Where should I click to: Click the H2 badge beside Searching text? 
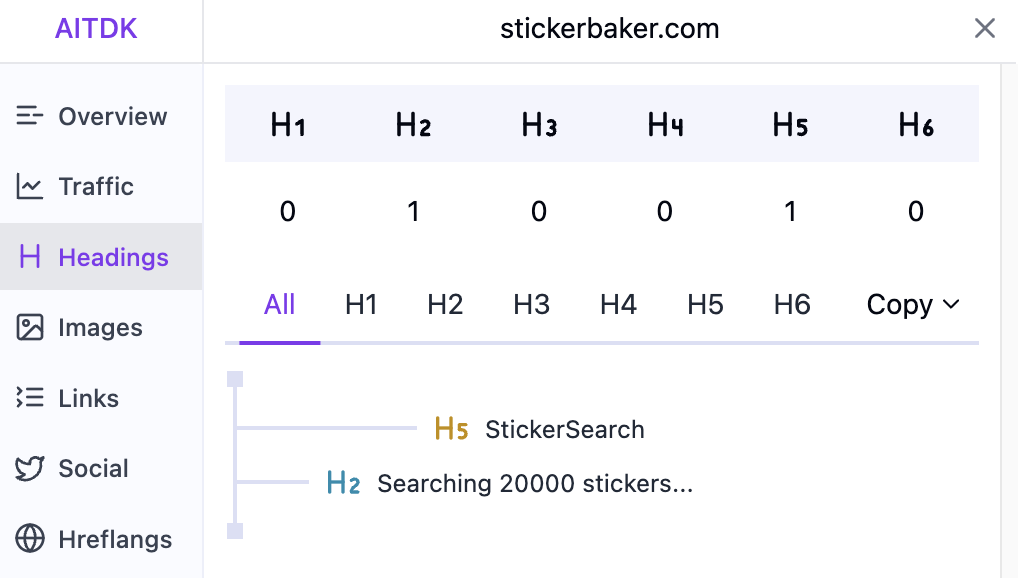coord(343,484)
